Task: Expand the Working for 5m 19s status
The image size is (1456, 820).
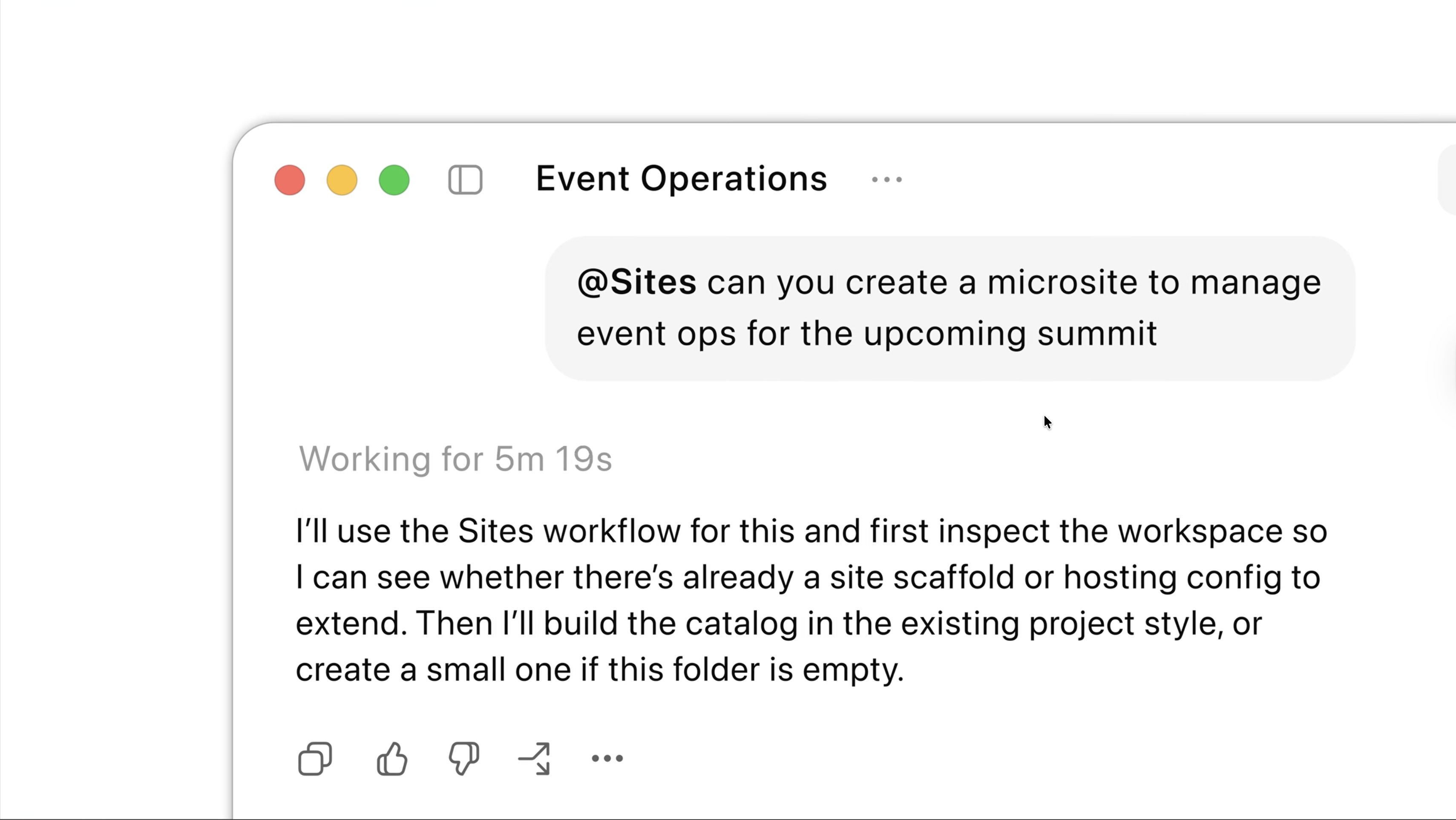Action: (x=455, y=459)
